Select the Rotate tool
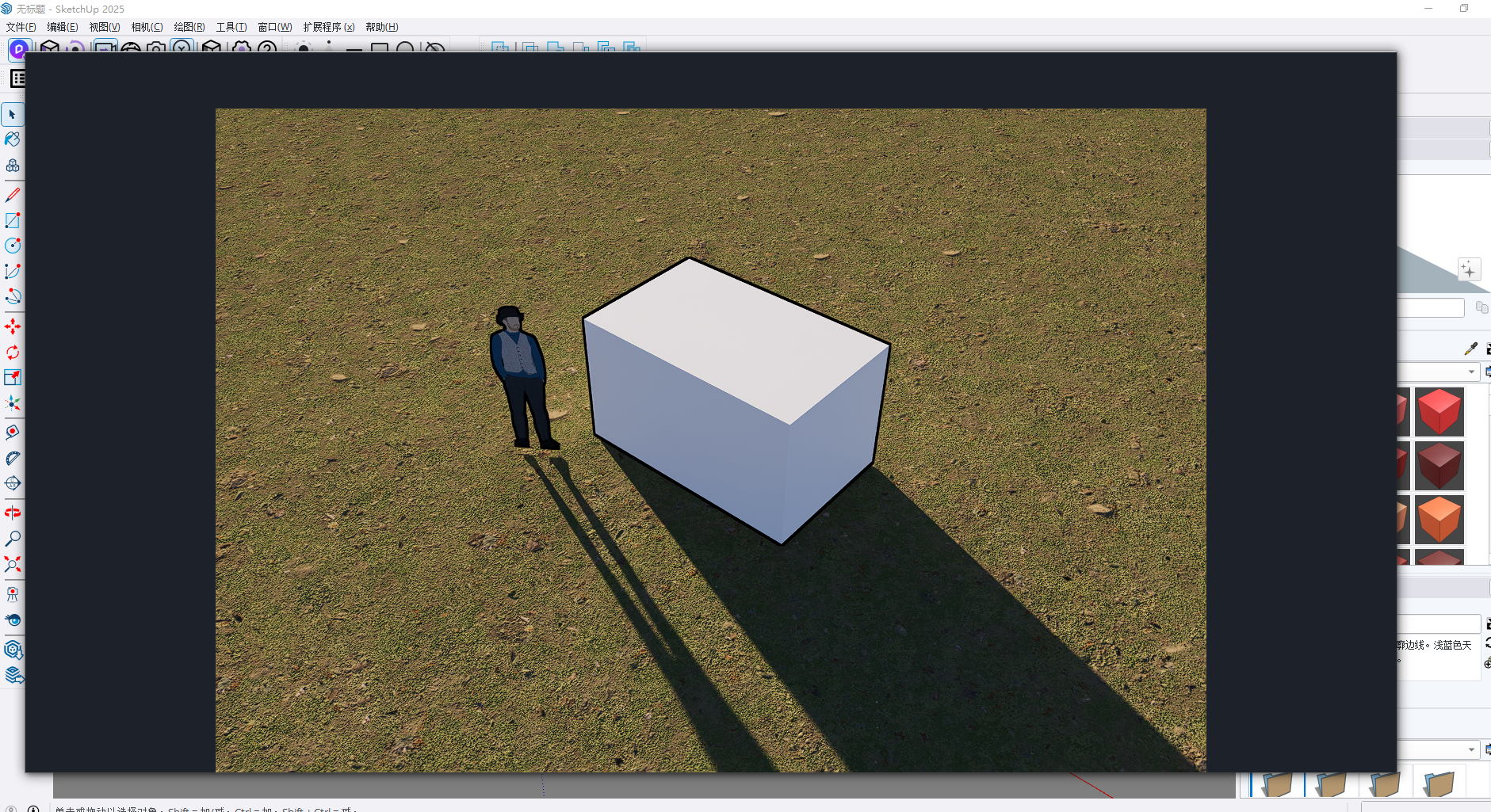1491x812 pixels. click(13, 353)
